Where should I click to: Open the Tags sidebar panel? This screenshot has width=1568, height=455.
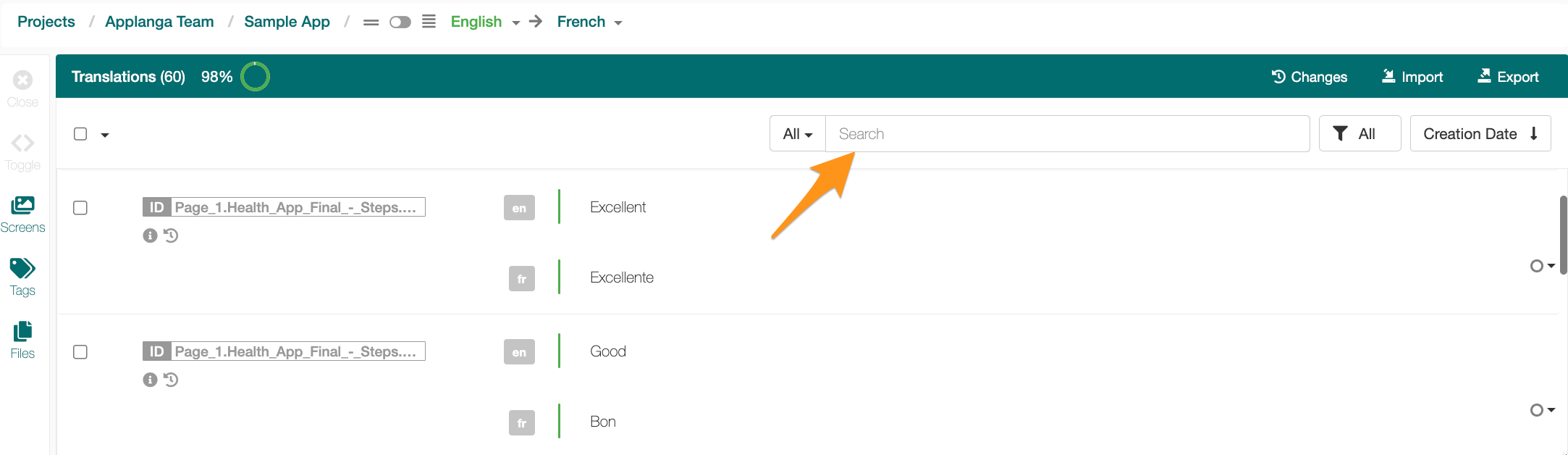(22, 277)
